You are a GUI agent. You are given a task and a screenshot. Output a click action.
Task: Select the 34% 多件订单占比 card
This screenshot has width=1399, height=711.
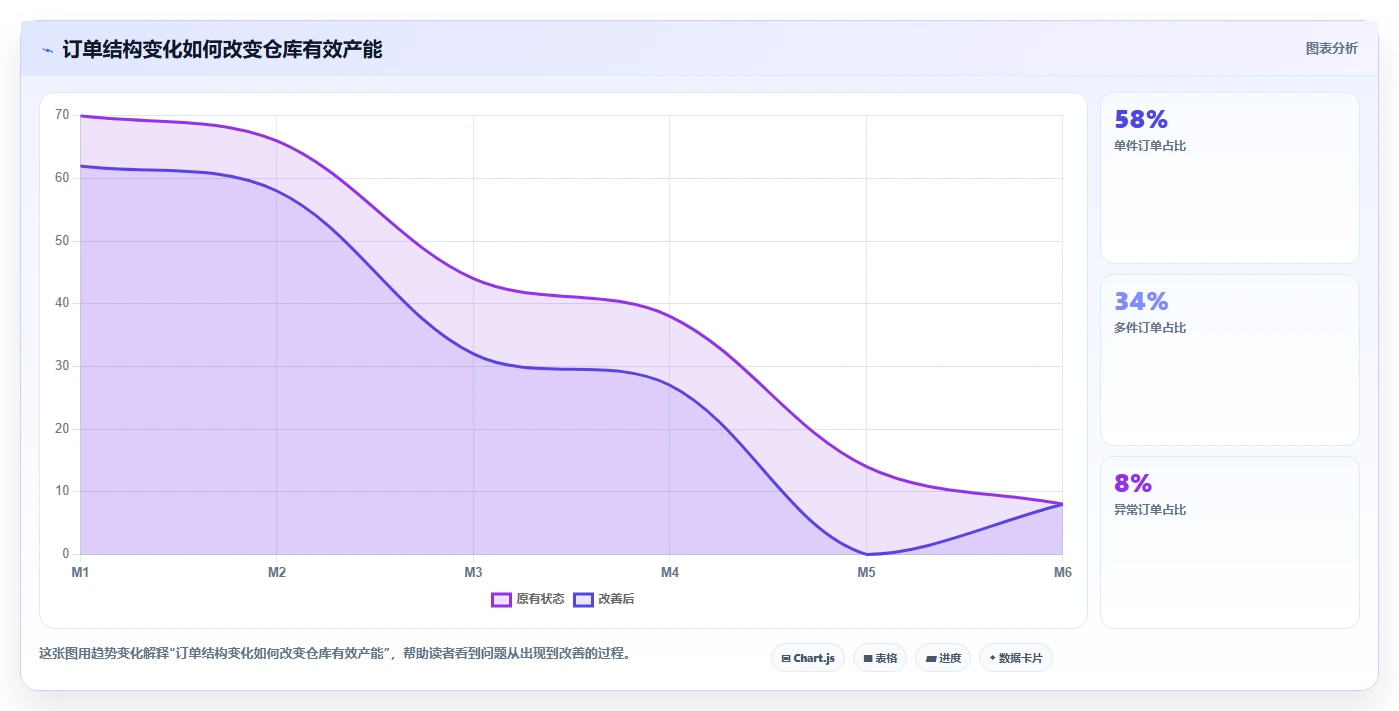pos(1230,360)
